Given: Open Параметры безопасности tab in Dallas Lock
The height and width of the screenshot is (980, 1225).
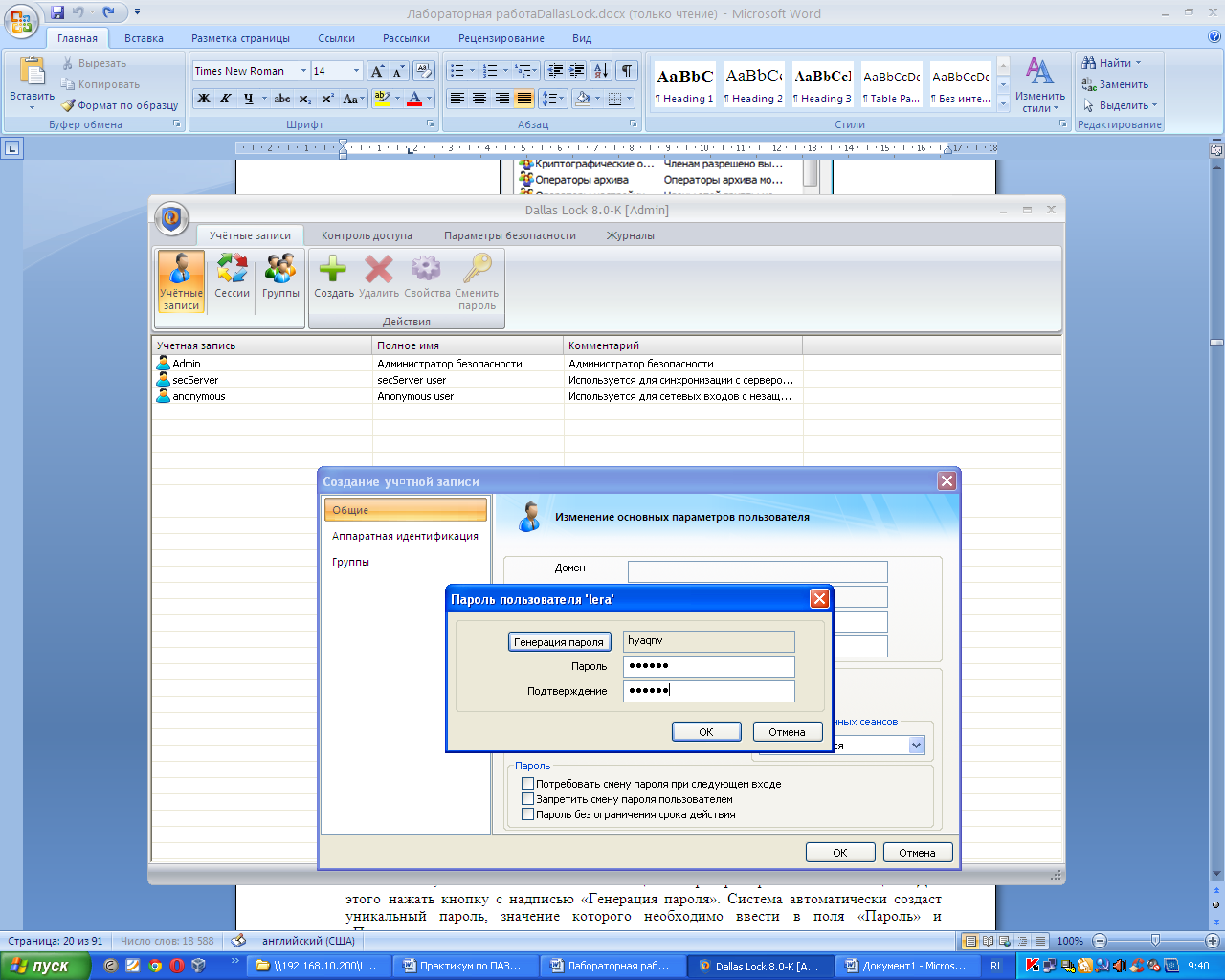Looking at the screenshot, I should [510, 235].
